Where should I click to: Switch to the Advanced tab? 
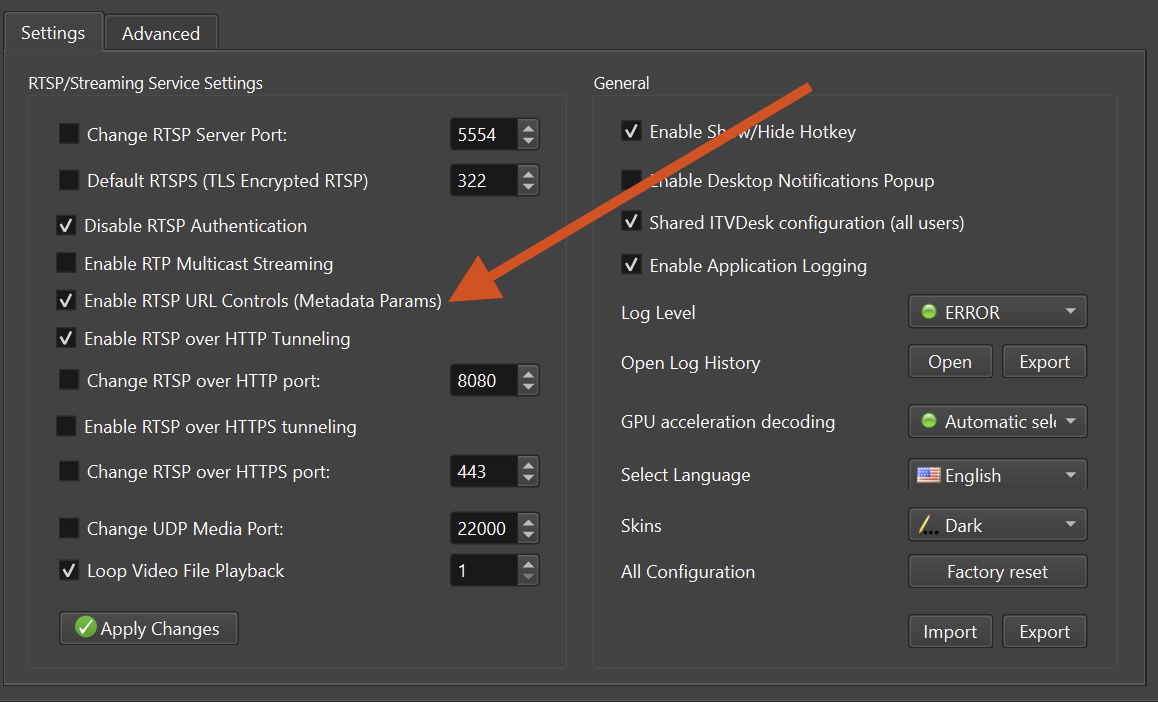(x=161, y=33)
